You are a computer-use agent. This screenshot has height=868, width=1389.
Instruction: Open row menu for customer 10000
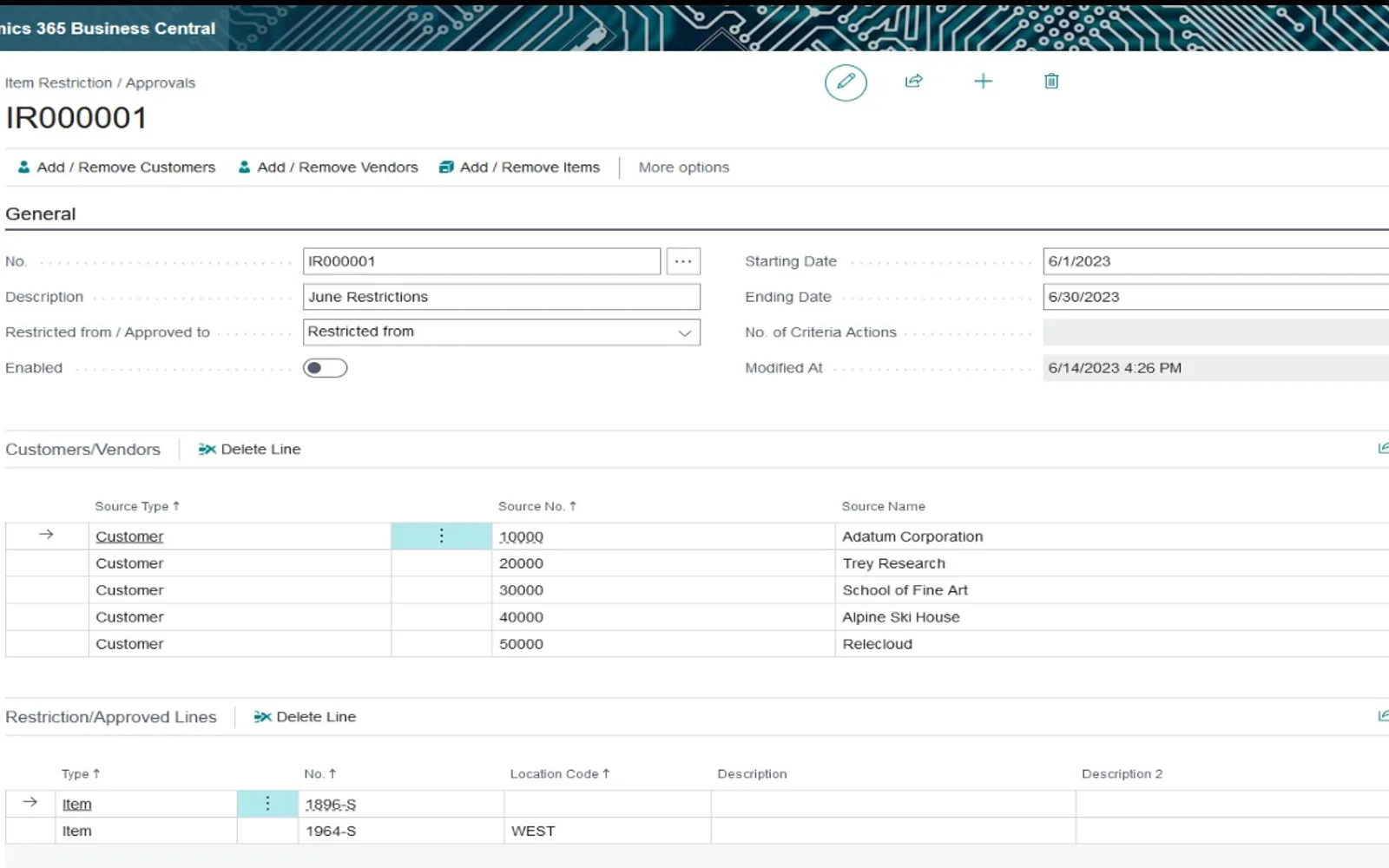pos(441,536)
